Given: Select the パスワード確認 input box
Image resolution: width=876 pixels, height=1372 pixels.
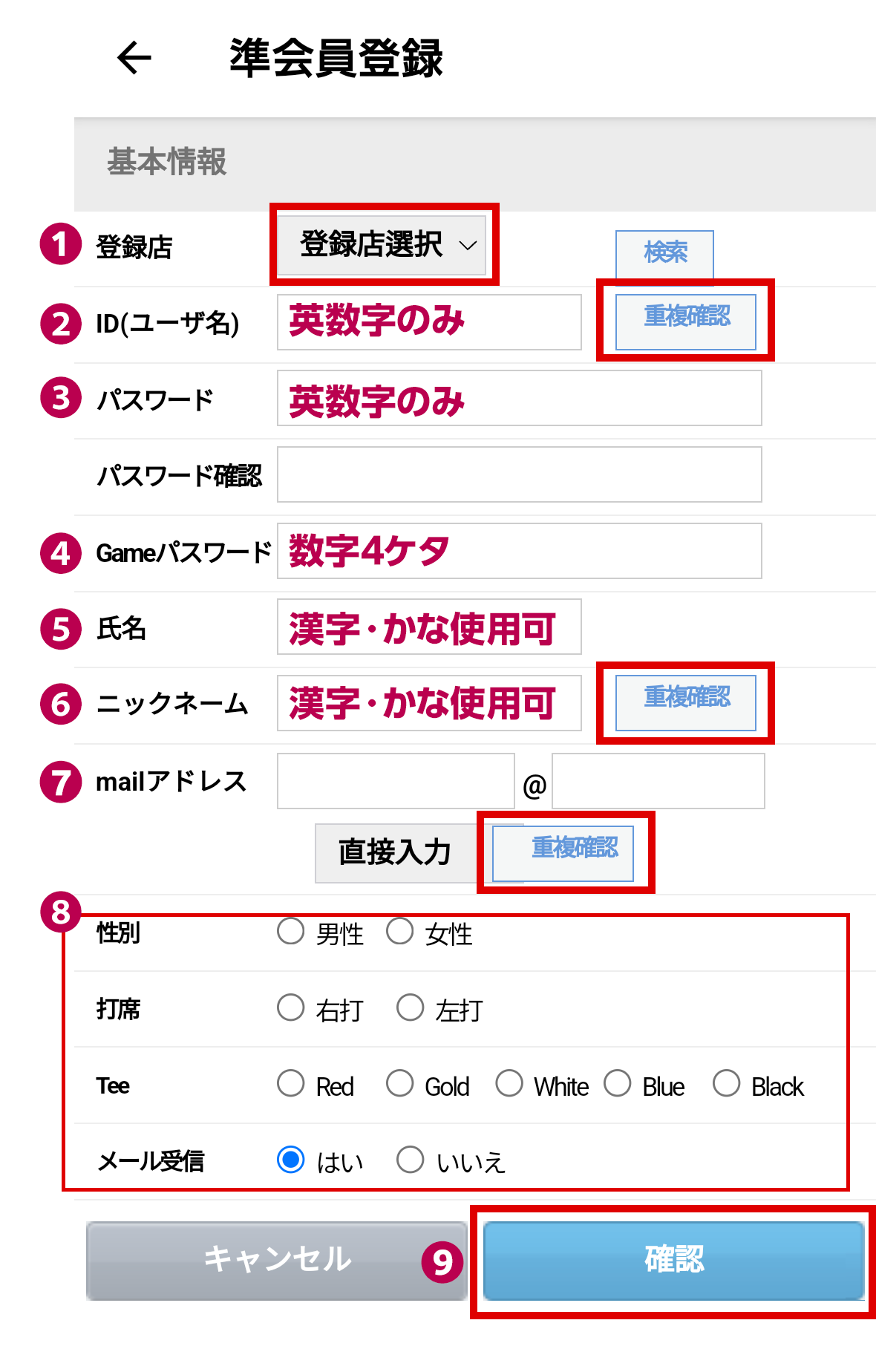Looking at the screenshot, I should coord(520,474).
